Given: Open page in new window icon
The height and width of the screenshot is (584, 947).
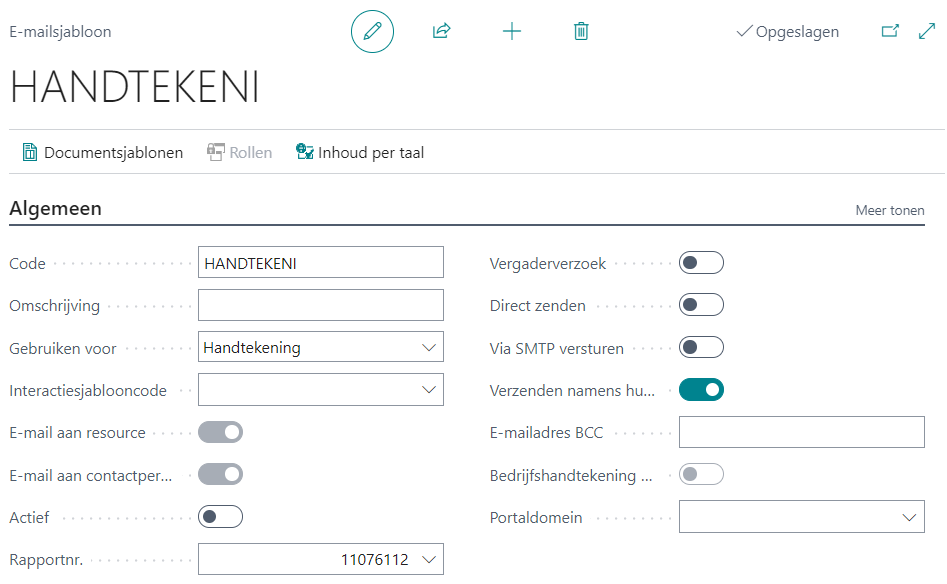Looking at the screenshot, I should 889,32.
